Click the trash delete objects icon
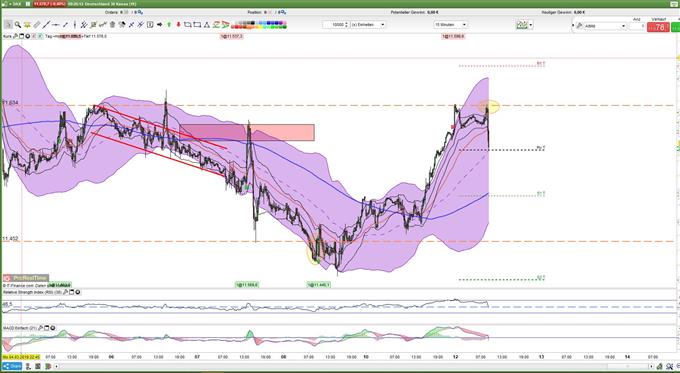680x373 pixels. coord(112,25)
